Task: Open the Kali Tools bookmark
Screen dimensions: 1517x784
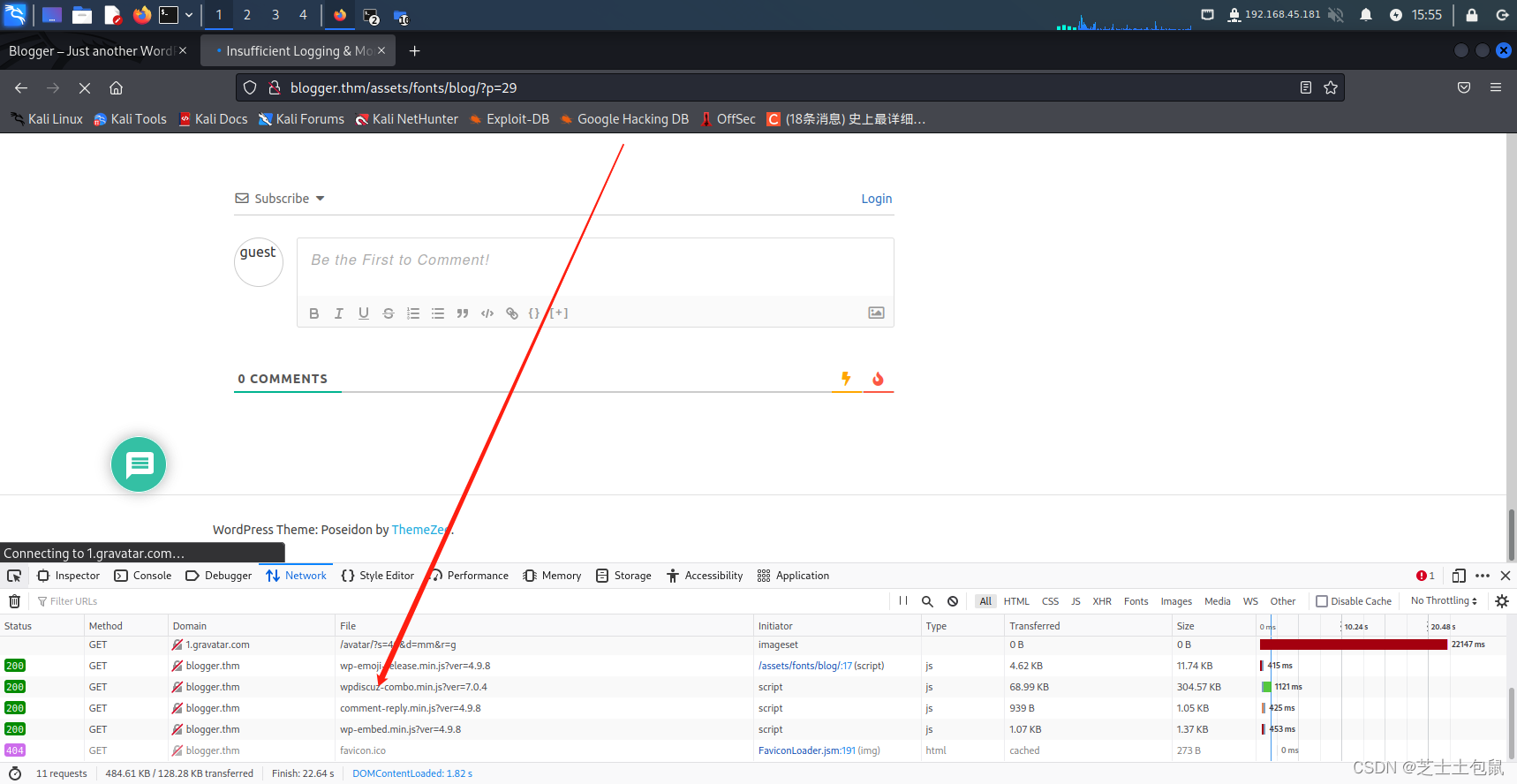Action: (x=130, y=119)
